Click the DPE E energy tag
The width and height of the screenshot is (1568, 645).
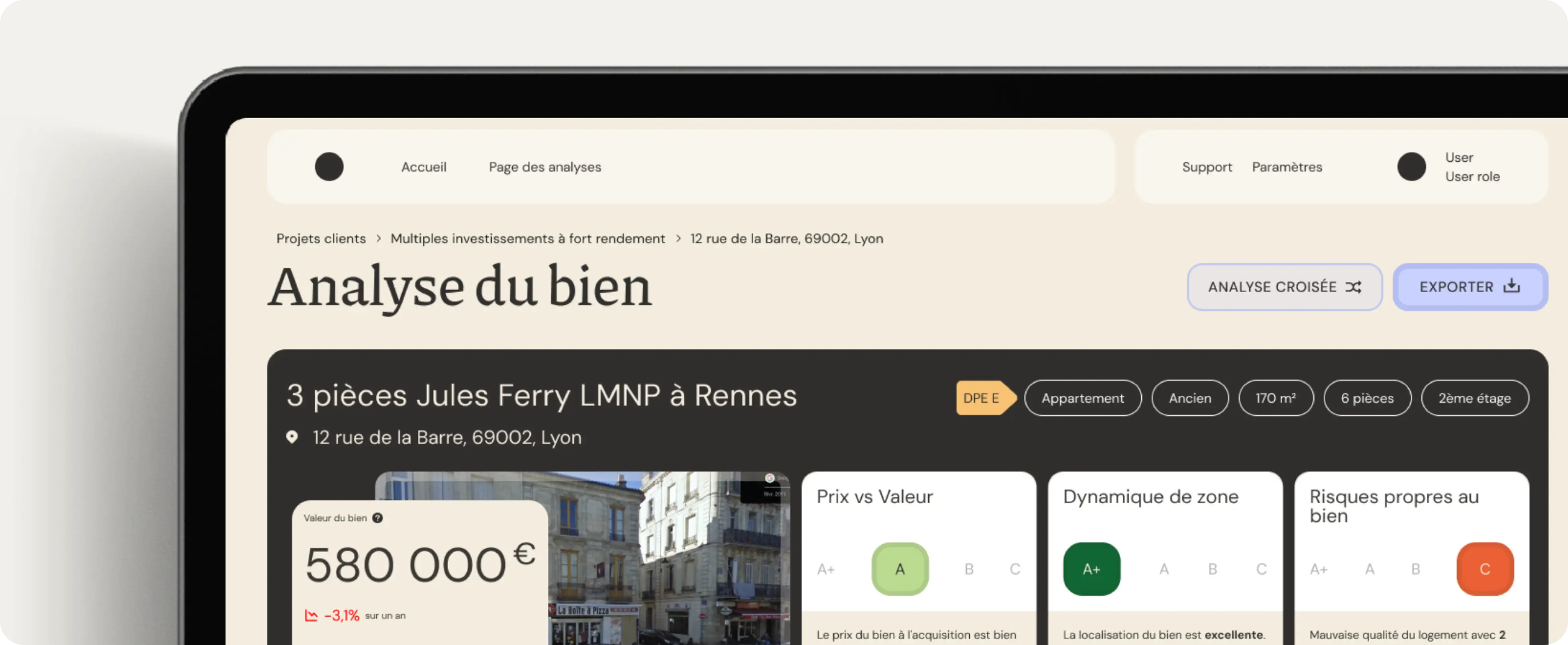coord(986,398)
